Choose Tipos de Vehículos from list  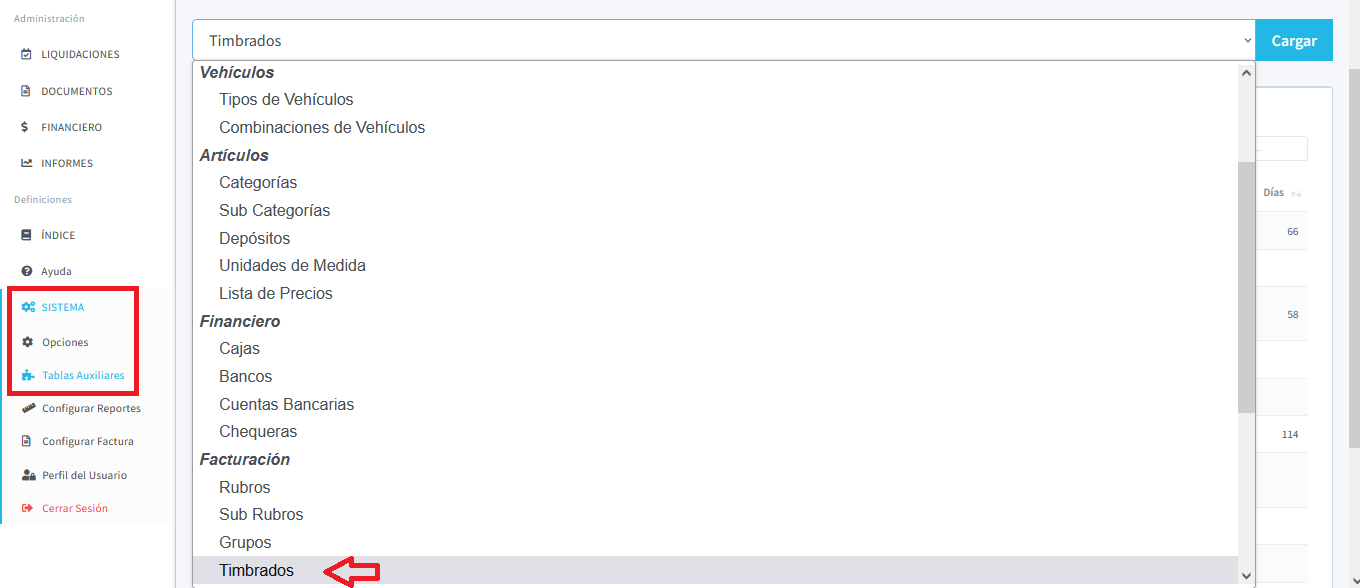coord(286,100)
